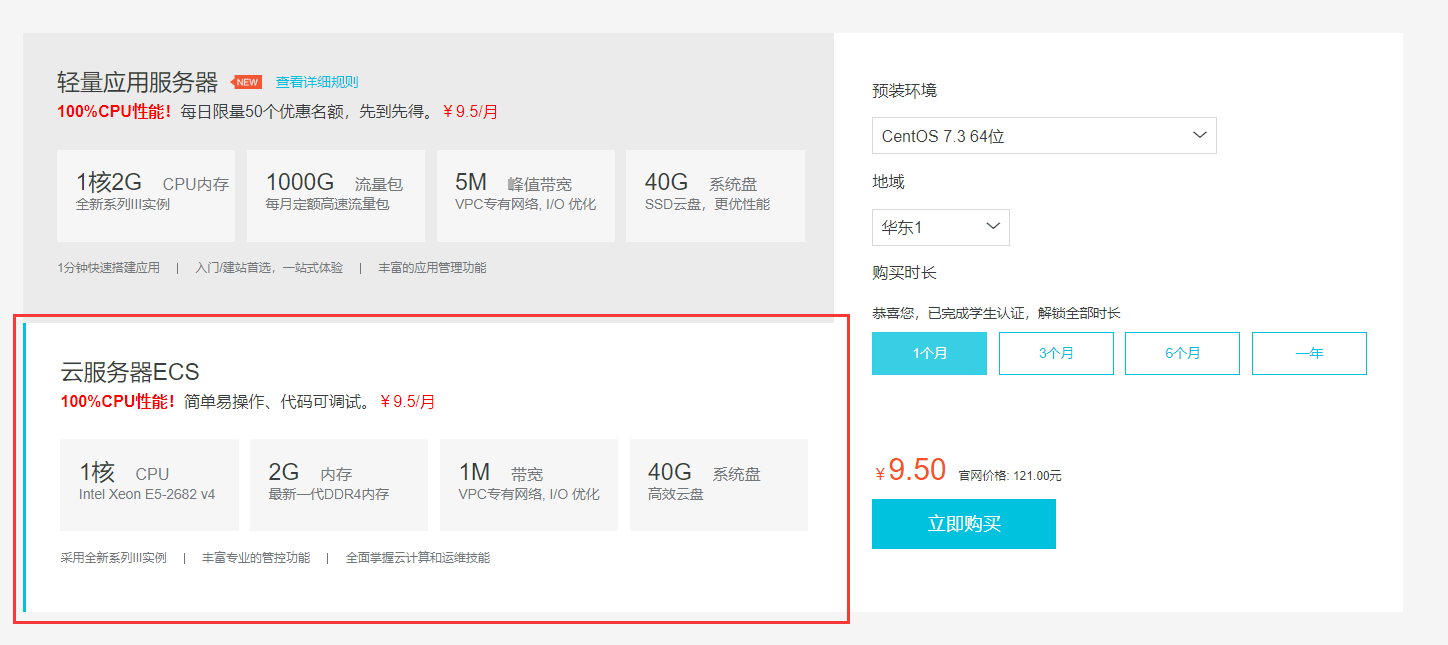Select the 6个月 purchase duration

click(1182, 353)
